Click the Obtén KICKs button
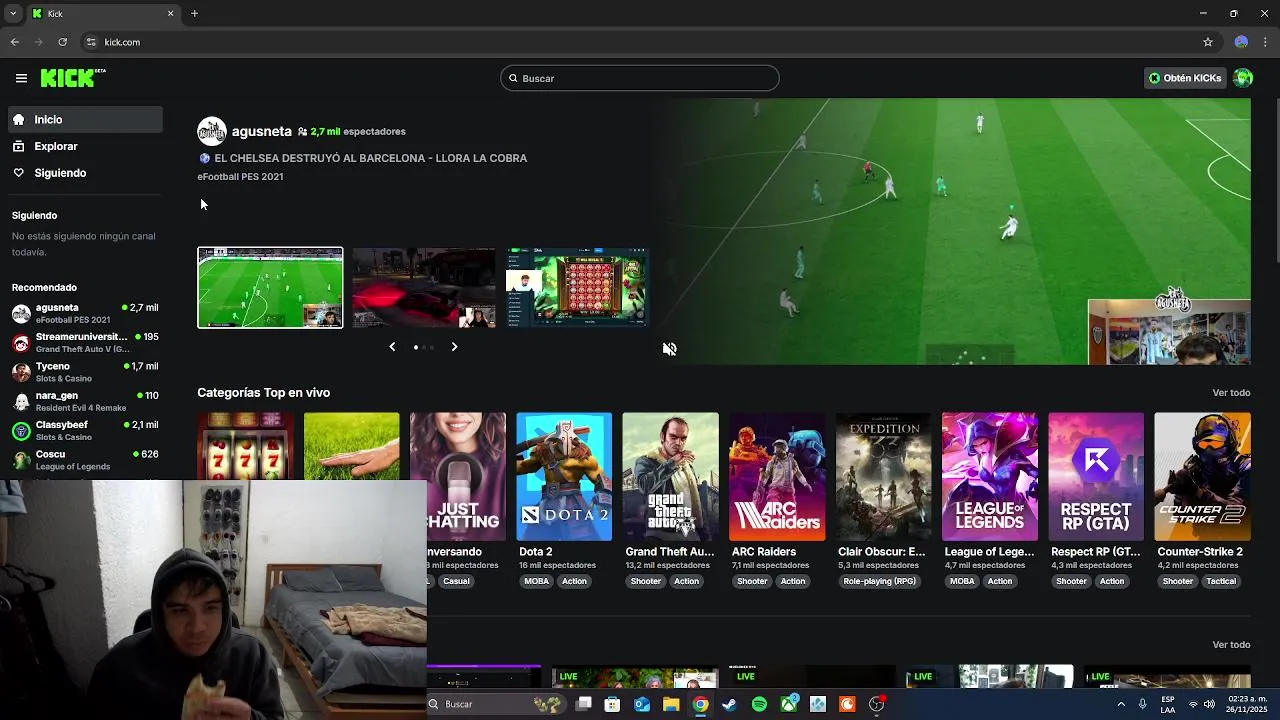This screenshot has width=1280, height=720. pyautogui.click(x=1185, y=78)
